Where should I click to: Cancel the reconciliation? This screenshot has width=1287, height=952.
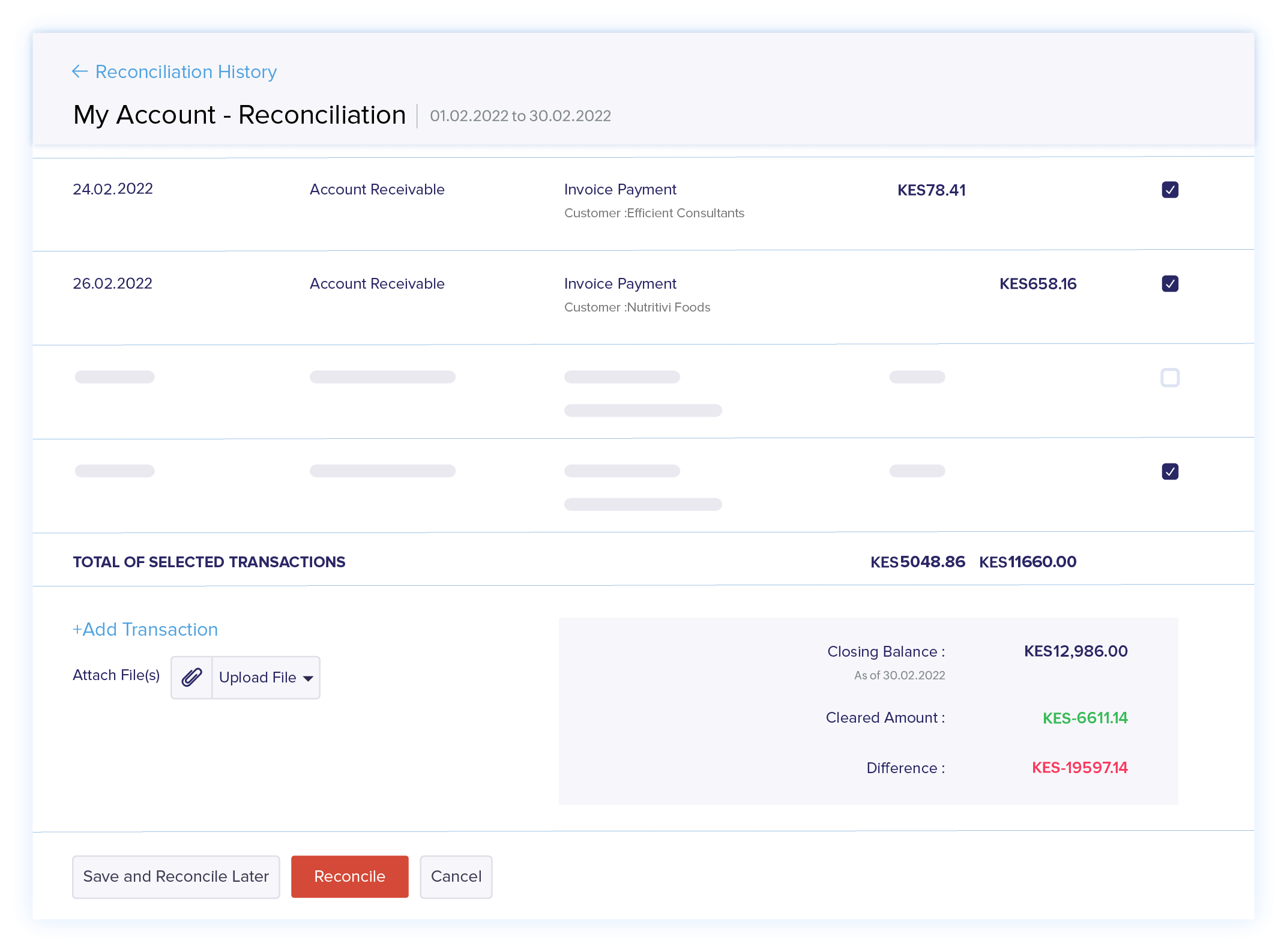(x=456, y=876)
